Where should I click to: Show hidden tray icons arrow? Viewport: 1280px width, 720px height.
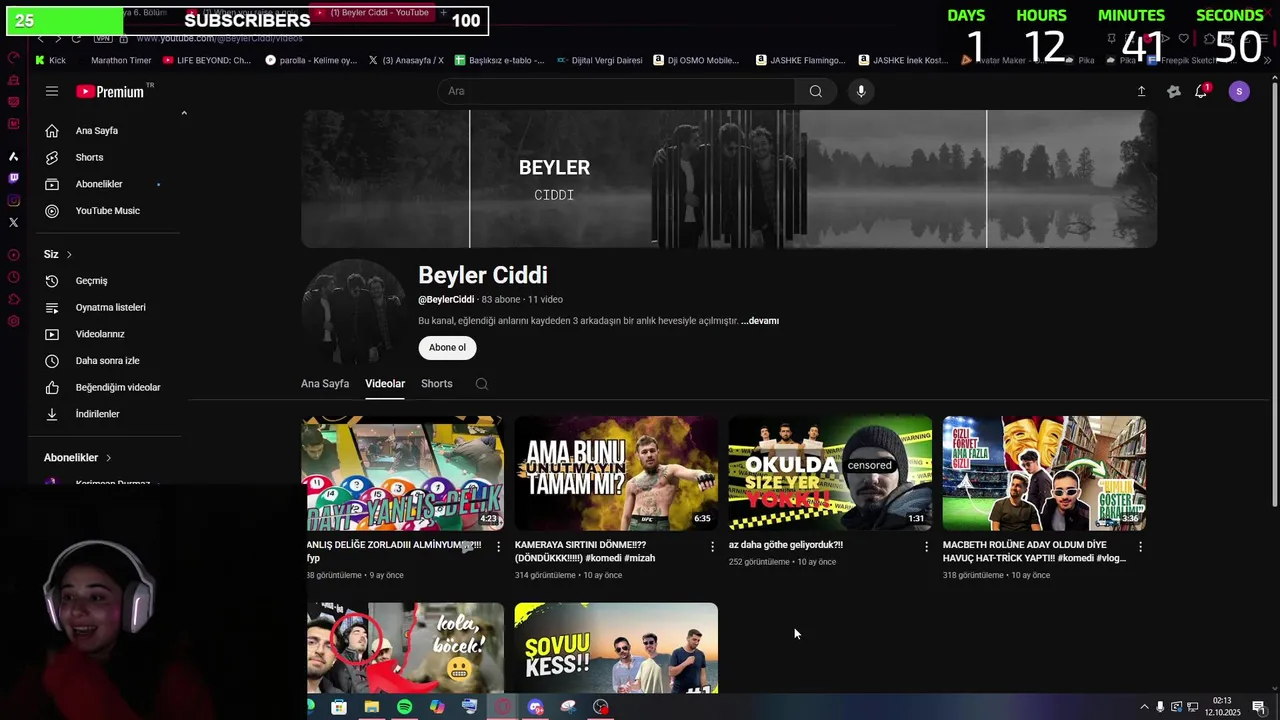[1144, 707]
